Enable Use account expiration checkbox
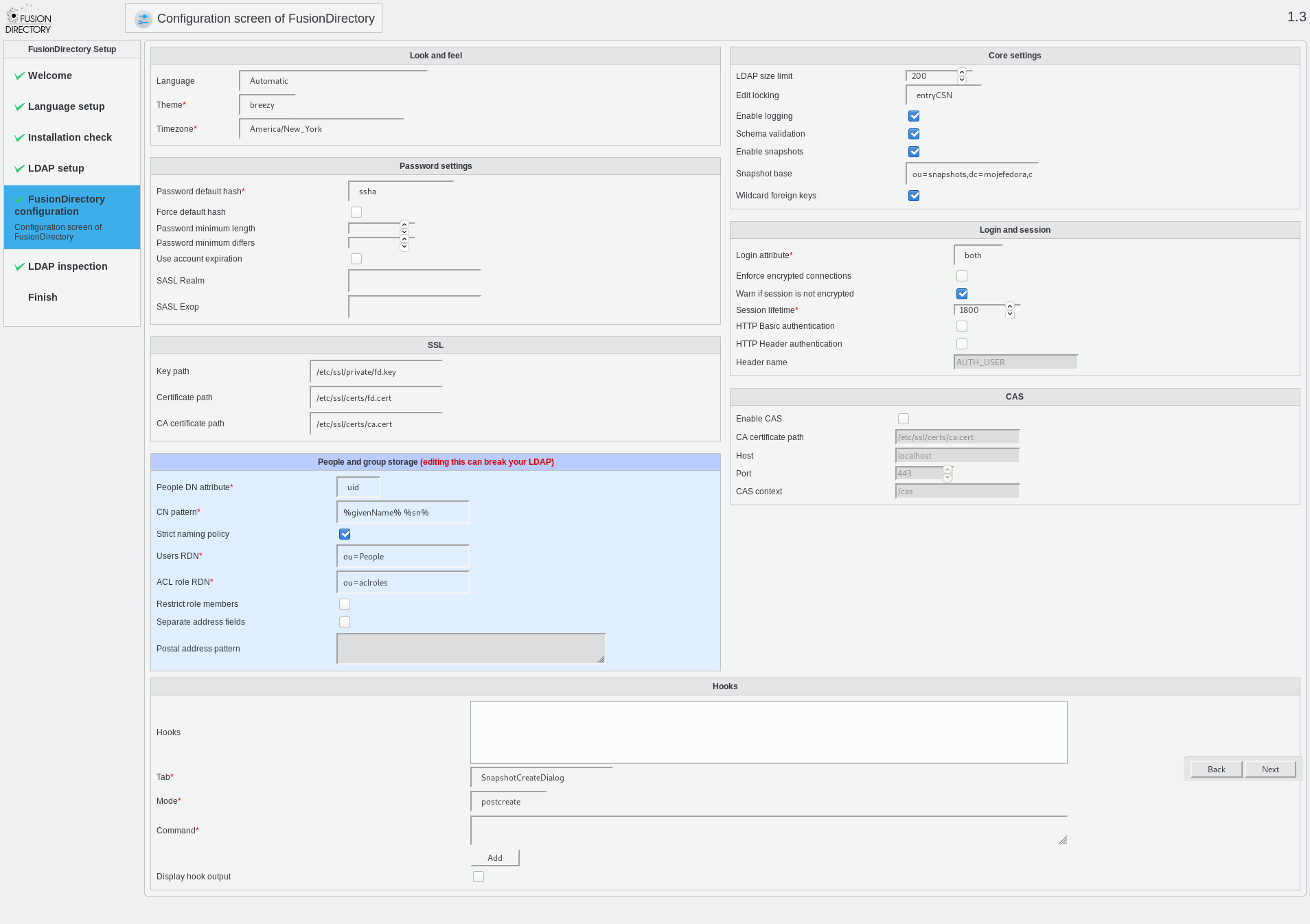Image resolution: width=1310 pixels, height=924 pixels. [356, 259]
